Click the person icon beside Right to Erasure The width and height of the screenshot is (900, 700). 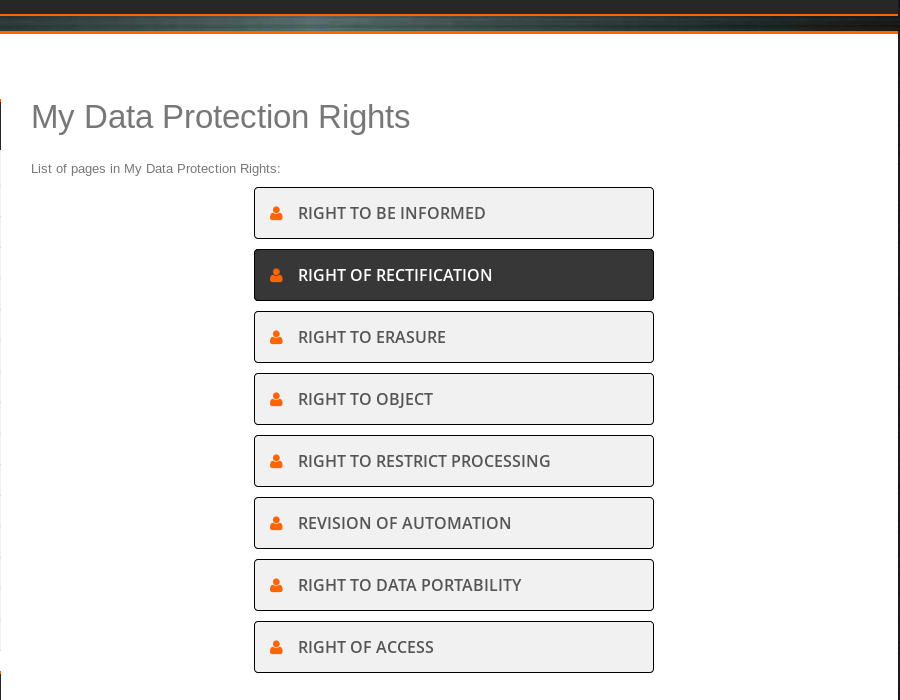coord(276,337)
